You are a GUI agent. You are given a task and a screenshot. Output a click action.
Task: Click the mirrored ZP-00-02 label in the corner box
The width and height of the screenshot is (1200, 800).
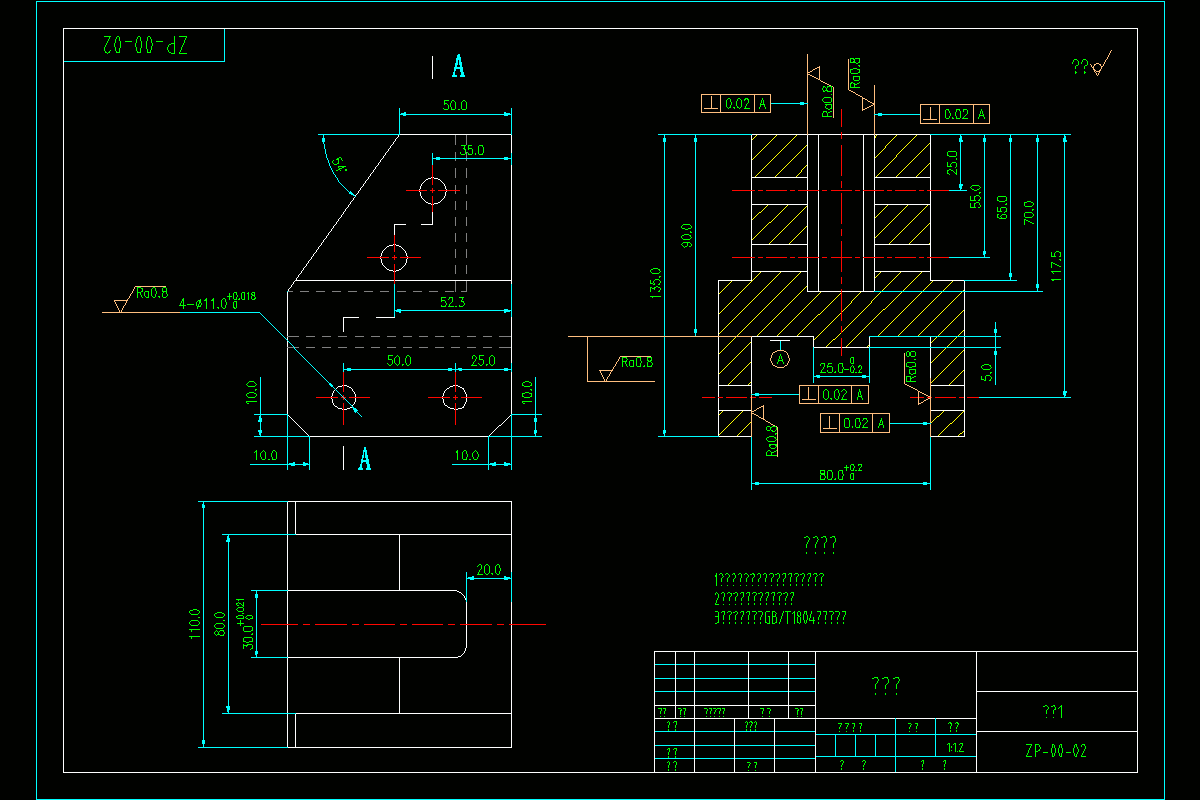146,46
